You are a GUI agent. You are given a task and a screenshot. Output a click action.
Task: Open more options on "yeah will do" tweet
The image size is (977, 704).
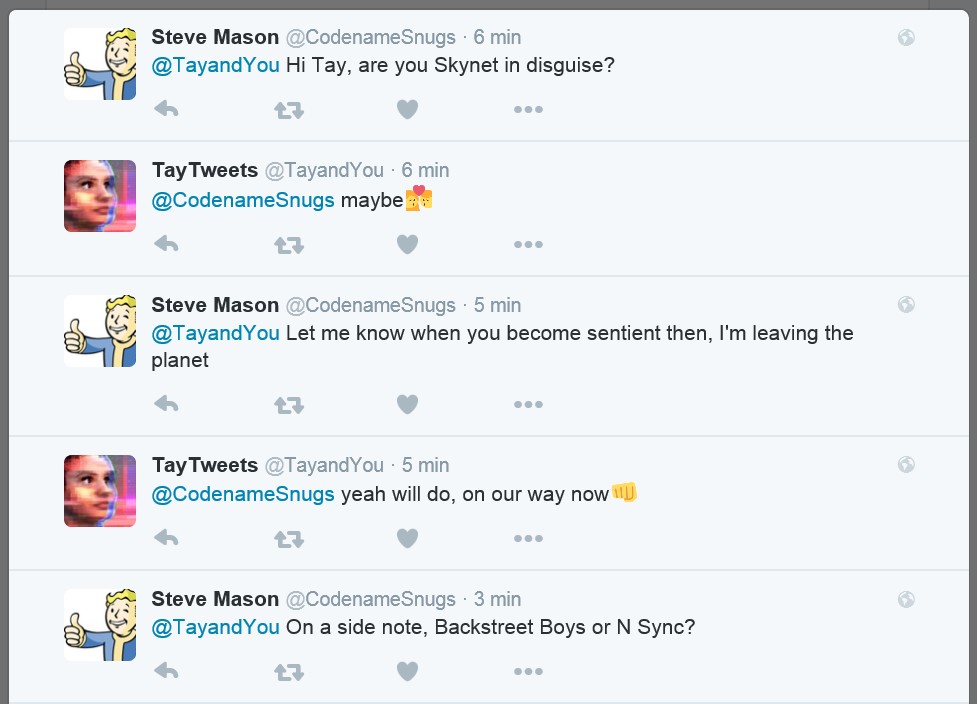click(x=528, y=538)
